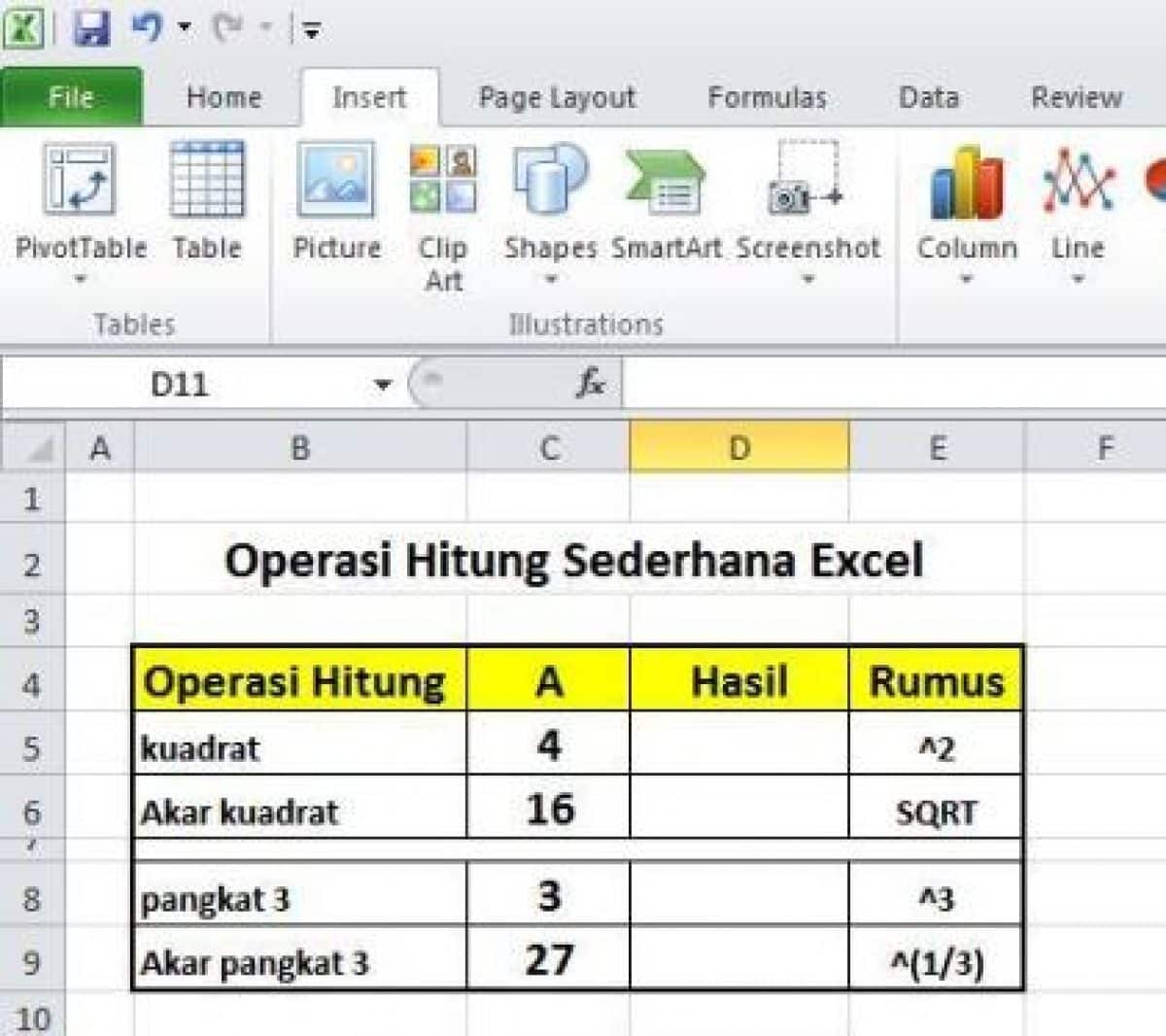This screenshot has height=1036, width=1166.
Task: Click the empty Hasil cell for Akar kuadrat
Action: [739, 809]
